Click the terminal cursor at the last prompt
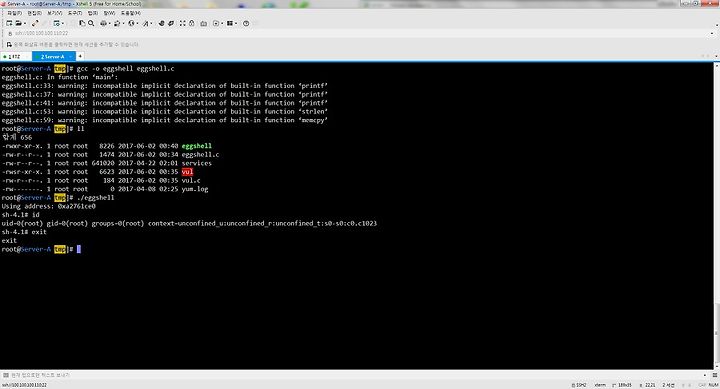This screenshot has width=720, height=389. point(79,249)
